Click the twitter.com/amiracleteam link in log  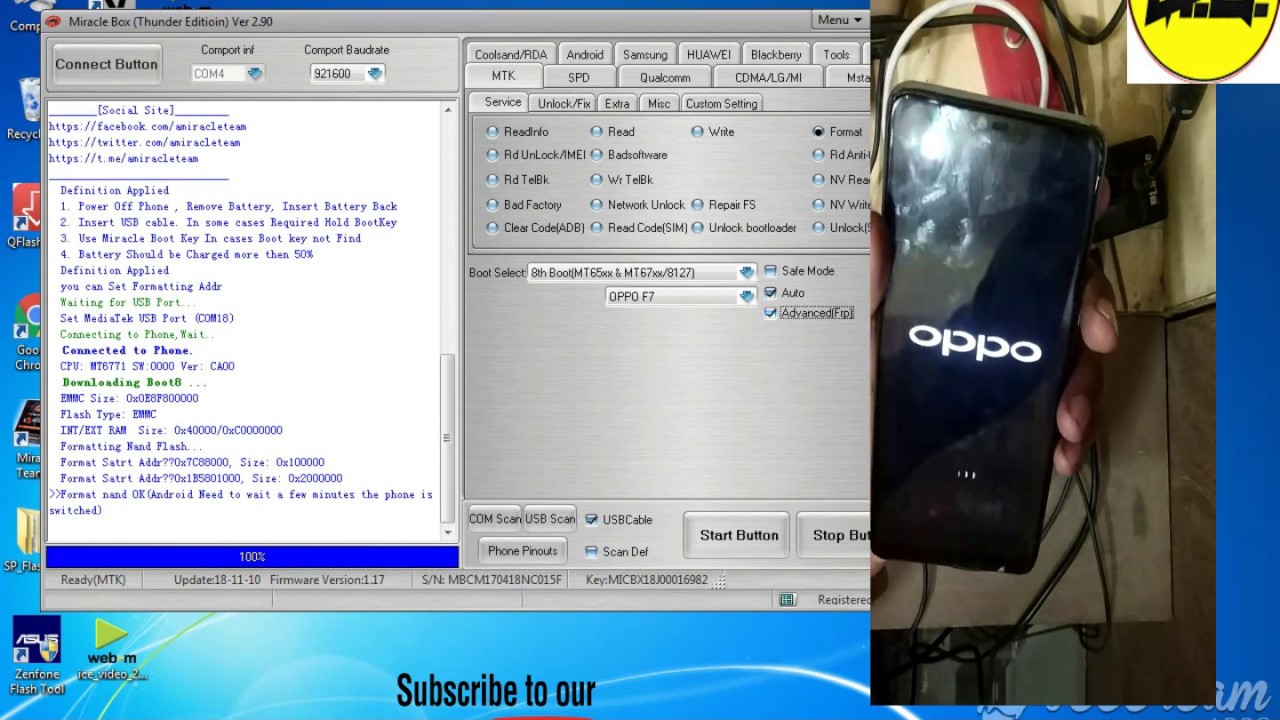[x=144, y=143]
